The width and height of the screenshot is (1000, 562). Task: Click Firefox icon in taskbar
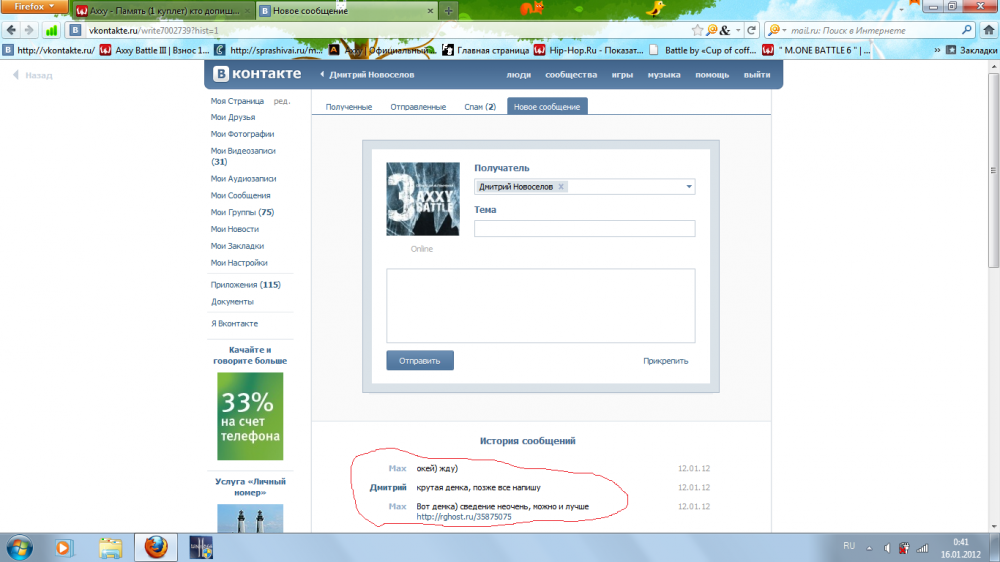coord(156,547)
